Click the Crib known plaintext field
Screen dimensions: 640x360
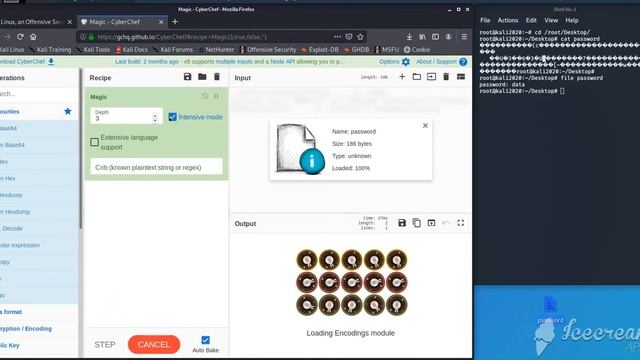click(x=156, y=167)
